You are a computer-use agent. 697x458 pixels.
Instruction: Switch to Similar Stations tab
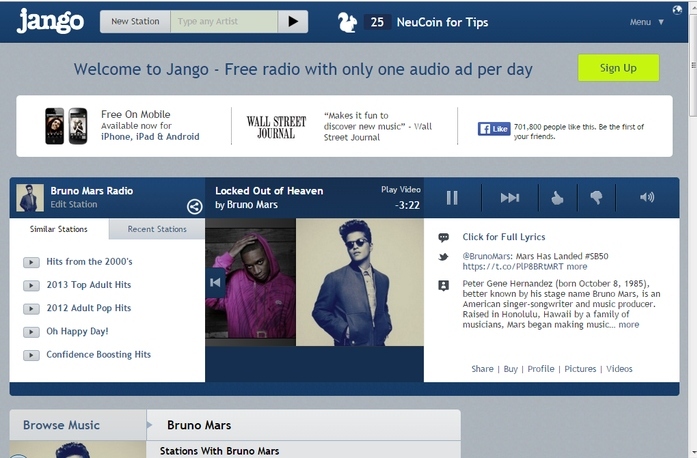pos(59,229)
